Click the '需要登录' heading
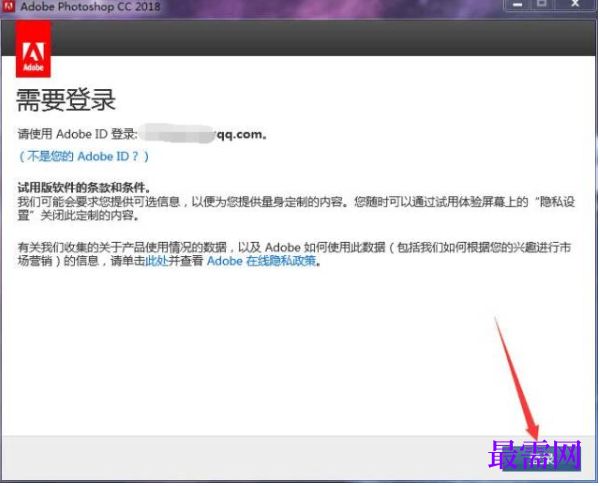 pyautogui.click(x=66, y=100)
